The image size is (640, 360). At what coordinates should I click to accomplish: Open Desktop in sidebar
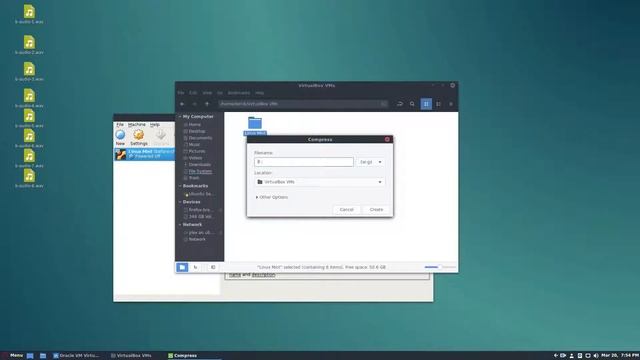pyautogui.click(x=197, y=131)
